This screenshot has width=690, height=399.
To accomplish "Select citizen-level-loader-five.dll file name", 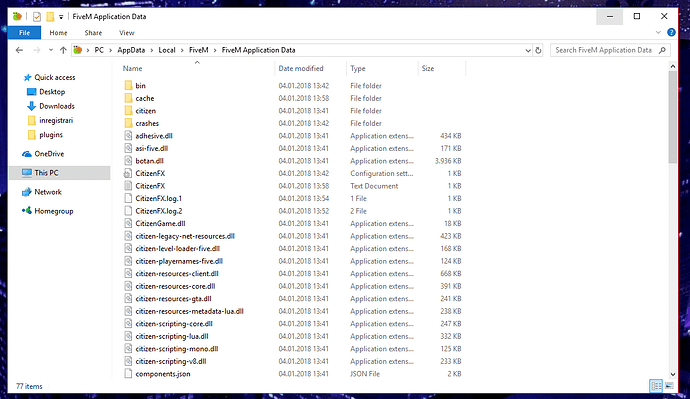I will (x=177, y=249).
